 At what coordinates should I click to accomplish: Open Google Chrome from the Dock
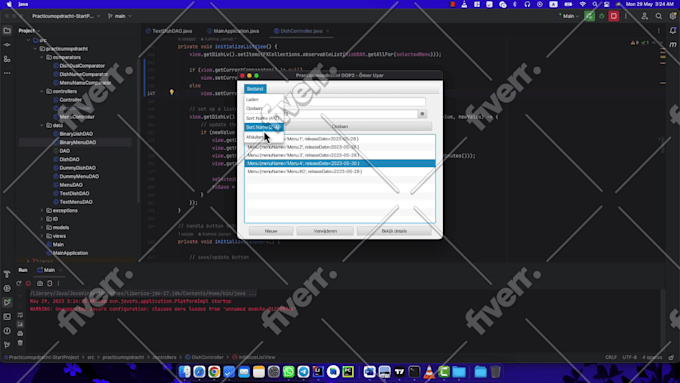point(214,372)
